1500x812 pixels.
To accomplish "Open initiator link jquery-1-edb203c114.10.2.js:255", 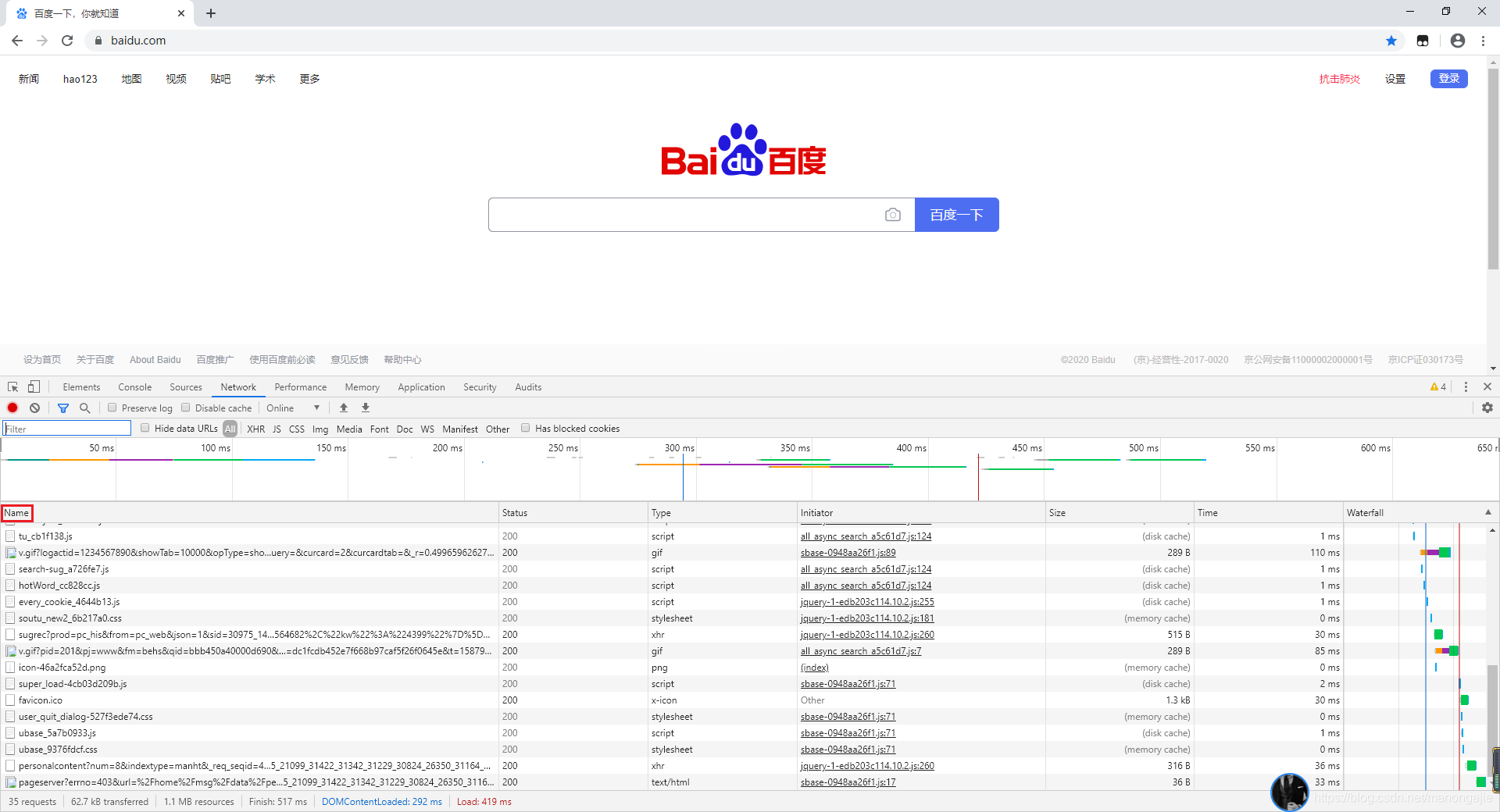I will pyautogui.click(x=867, y=602).
